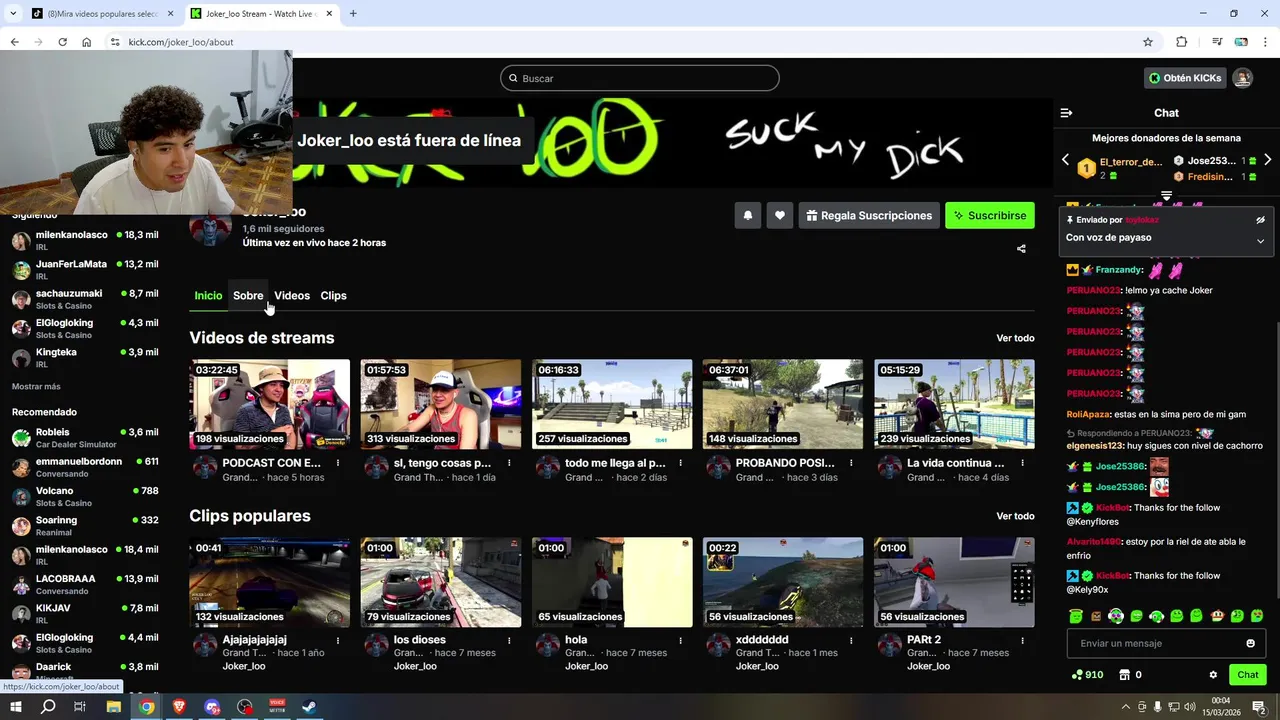
Task: Open the 'xddddddd' clip thumbnail
Action: tap(783, 582)
